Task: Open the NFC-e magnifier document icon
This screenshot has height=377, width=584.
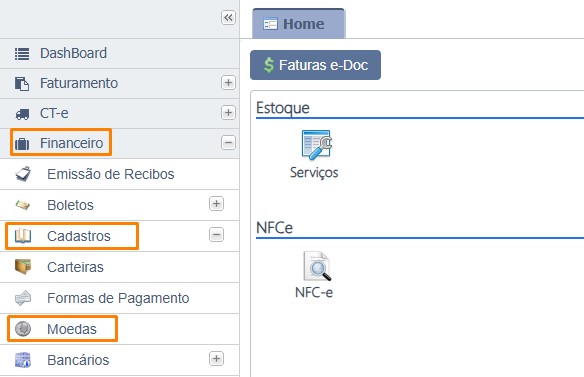Action: coord(317,266)
